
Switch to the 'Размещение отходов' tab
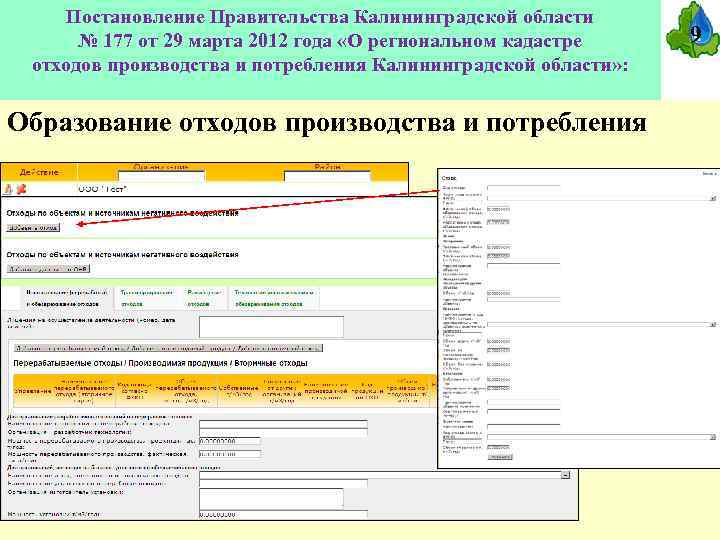click(x=205, y=298)
